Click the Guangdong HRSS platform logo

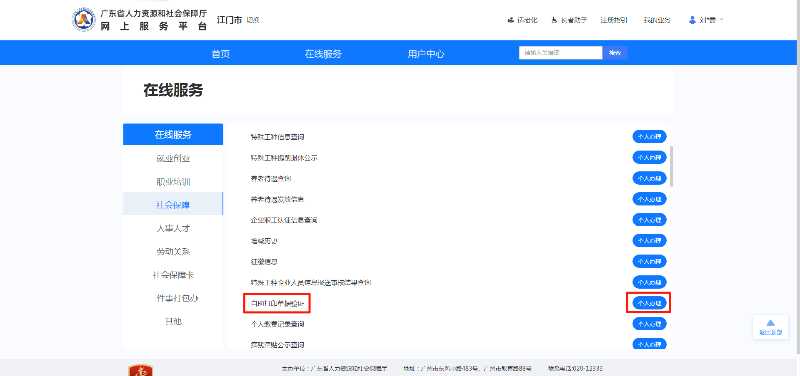tap(84, 19)
